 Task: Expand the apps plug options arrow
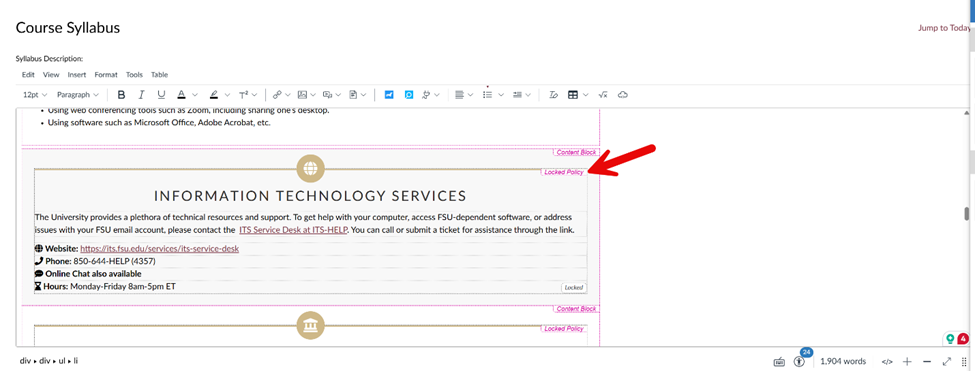pyautogui.click(x=437, y=95)
